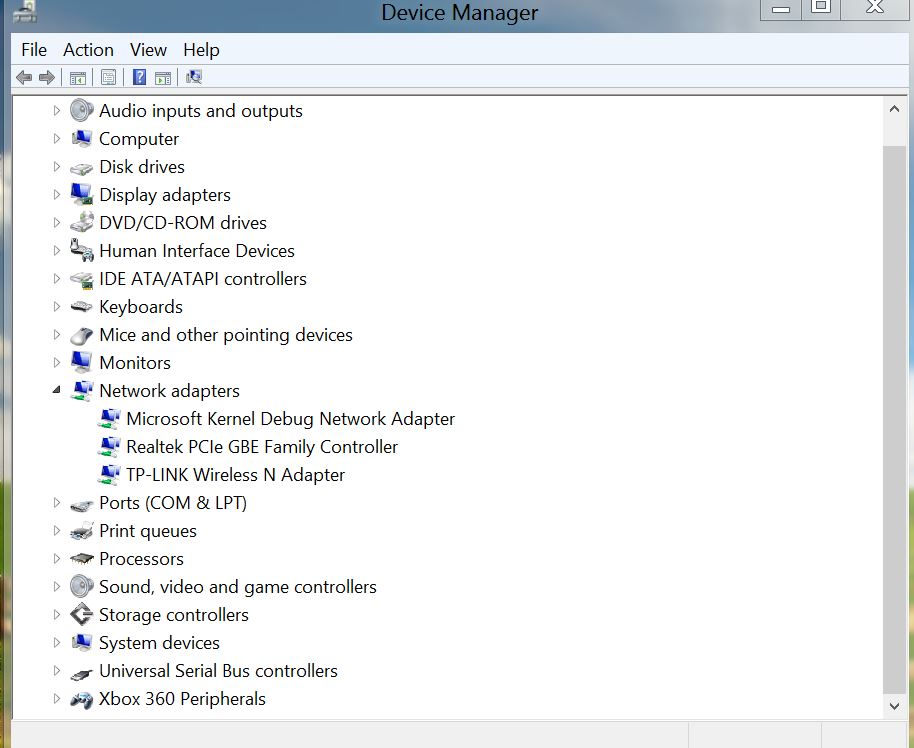Click the Device Manager title bar icon
Image resolution: width=914 pixels, height=748 pixels.
point(26,11)
